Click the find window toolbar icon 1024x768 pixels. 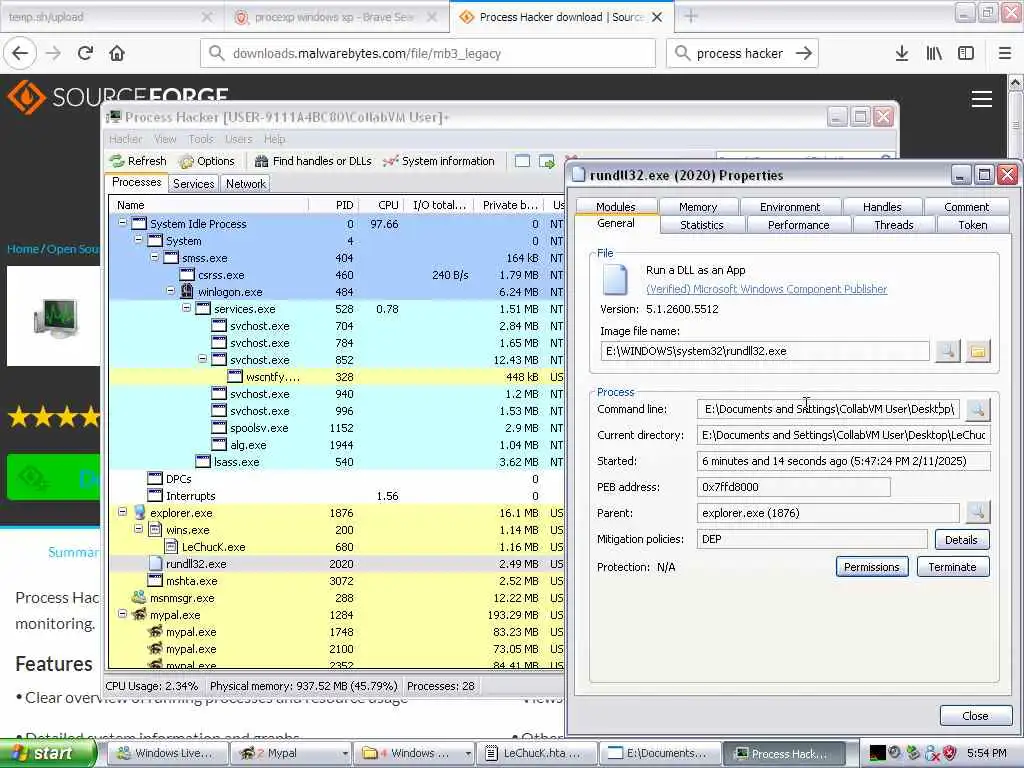point(522,161)
